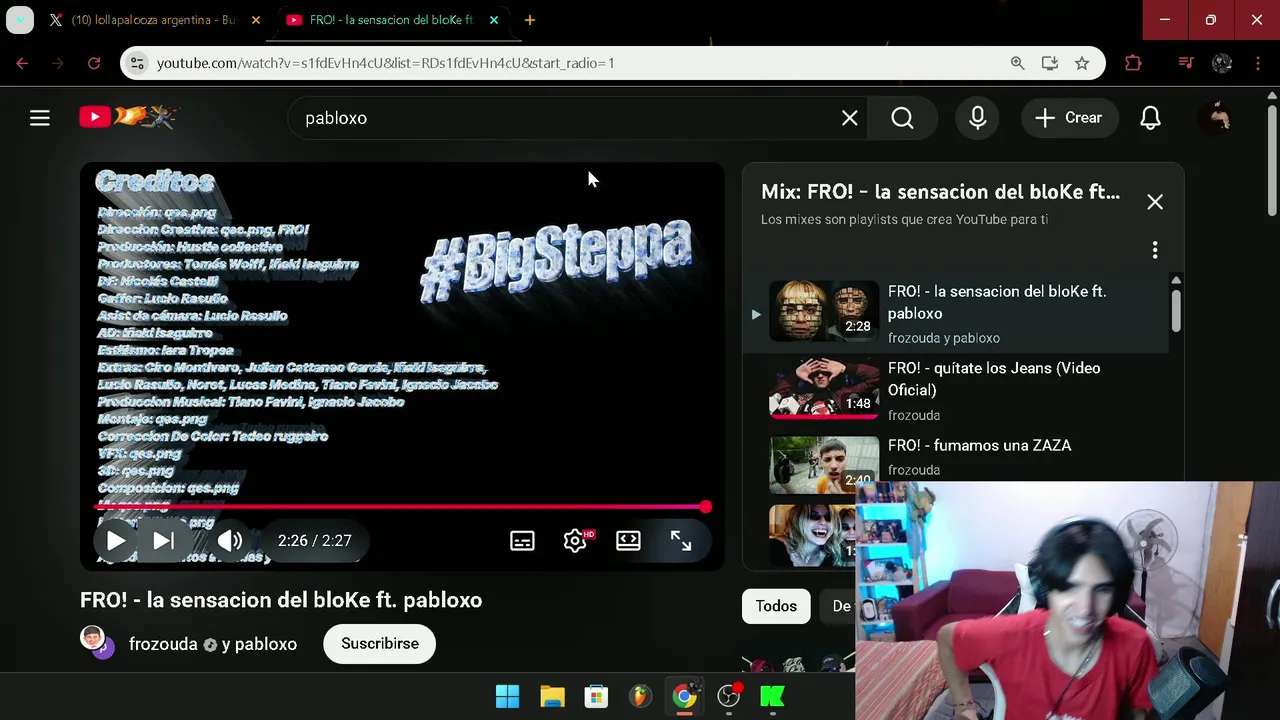
Task: Open the notifications bell
Action: pyautogui.click(x=1150, y=118)
